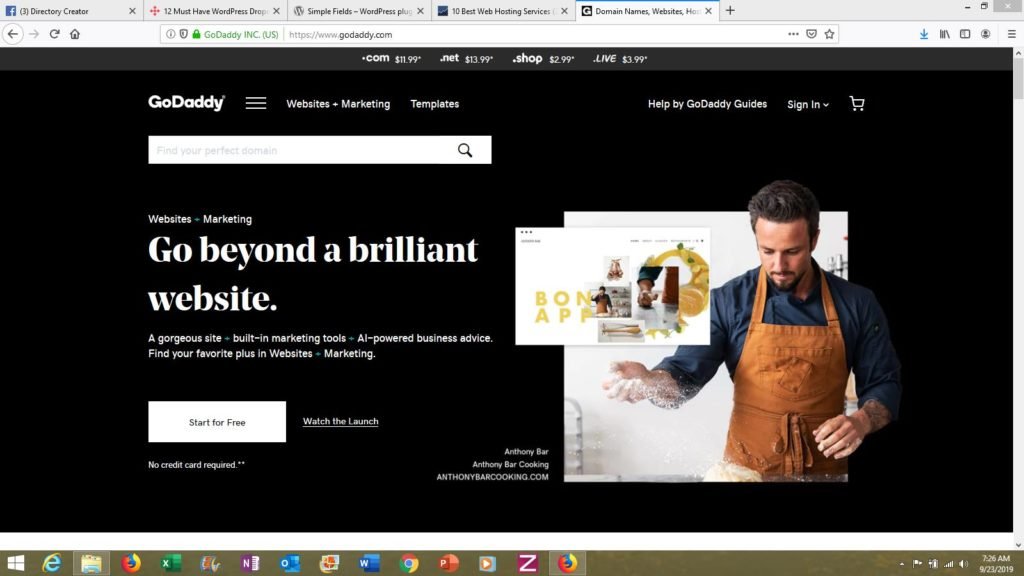
Task: Open the Library bookmarks icon
Action: click(944, 34)
